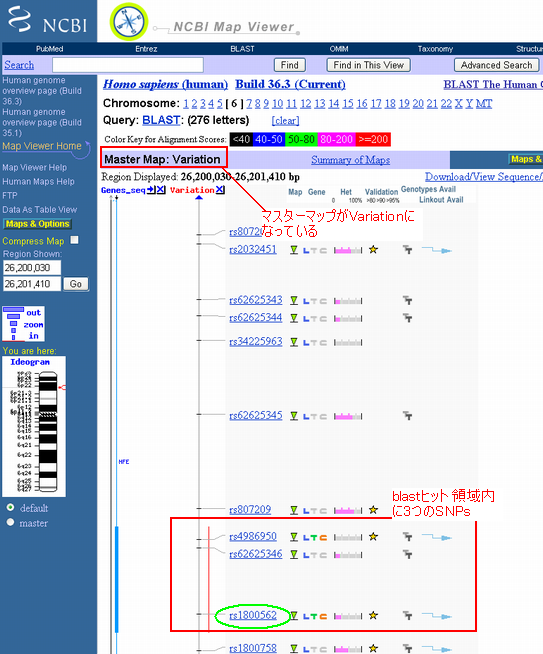Click the star icon next to rs807209
The height and width of the screenshot is (654, 543).
point(373,510)
